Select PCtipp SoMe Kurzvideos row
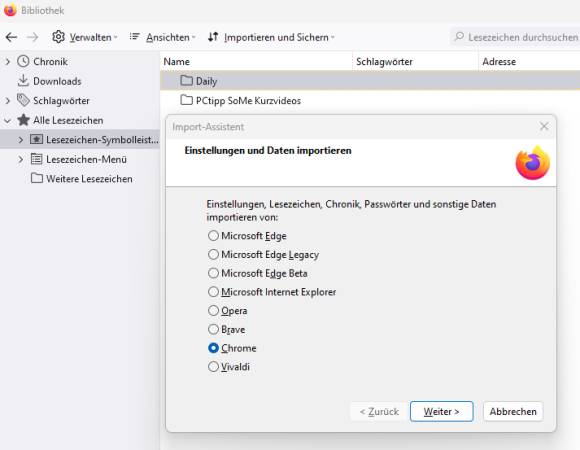Viewport: 580px width, 450px height. 370,100
